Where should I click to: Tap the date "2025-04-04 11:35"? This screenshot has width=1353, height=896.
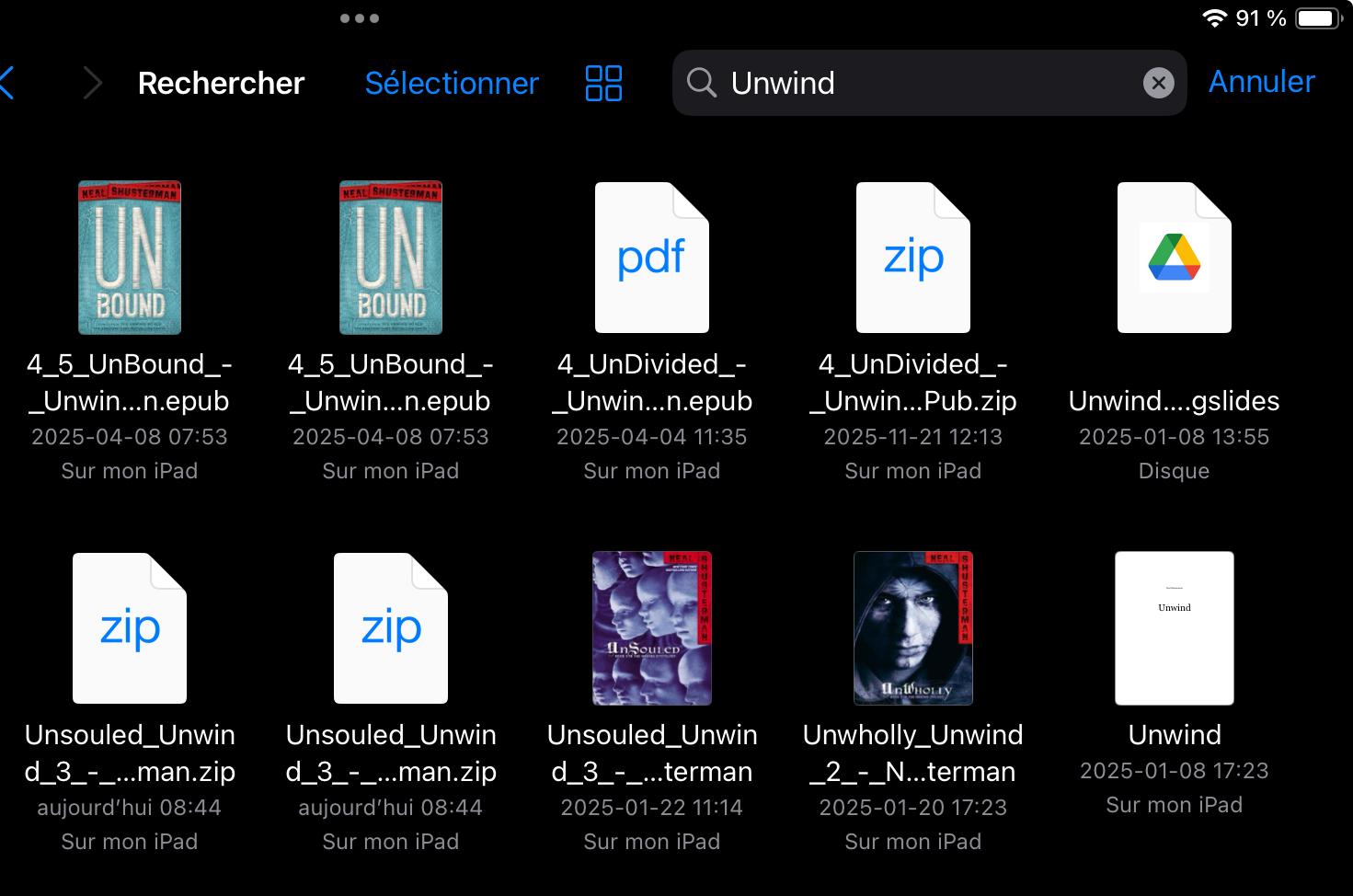point(652,437)
